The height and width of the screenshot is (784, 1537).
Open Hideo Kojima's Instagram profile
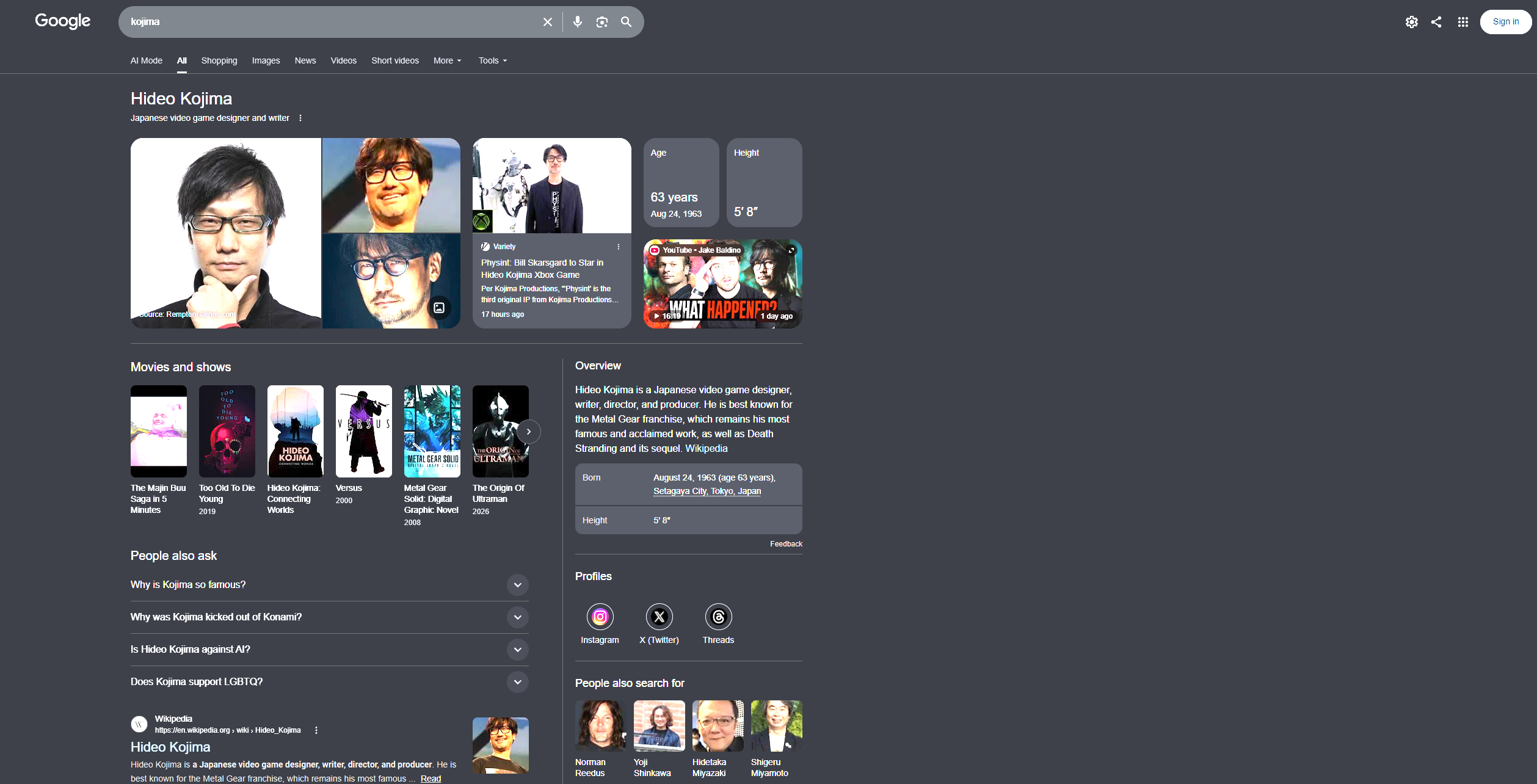600,623
